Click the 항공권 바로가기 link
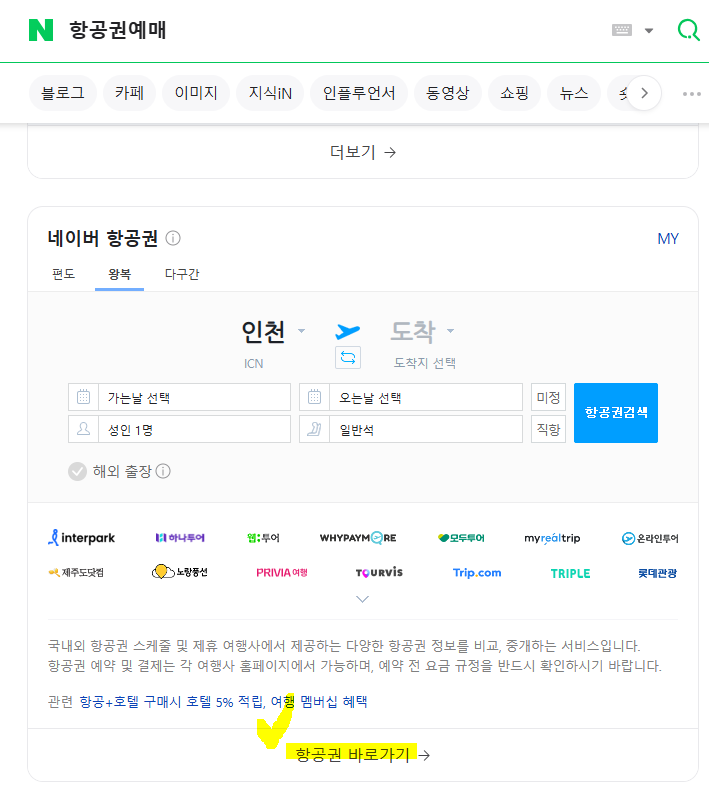Screen dimensions: 709x794 [x=363, y=755]
